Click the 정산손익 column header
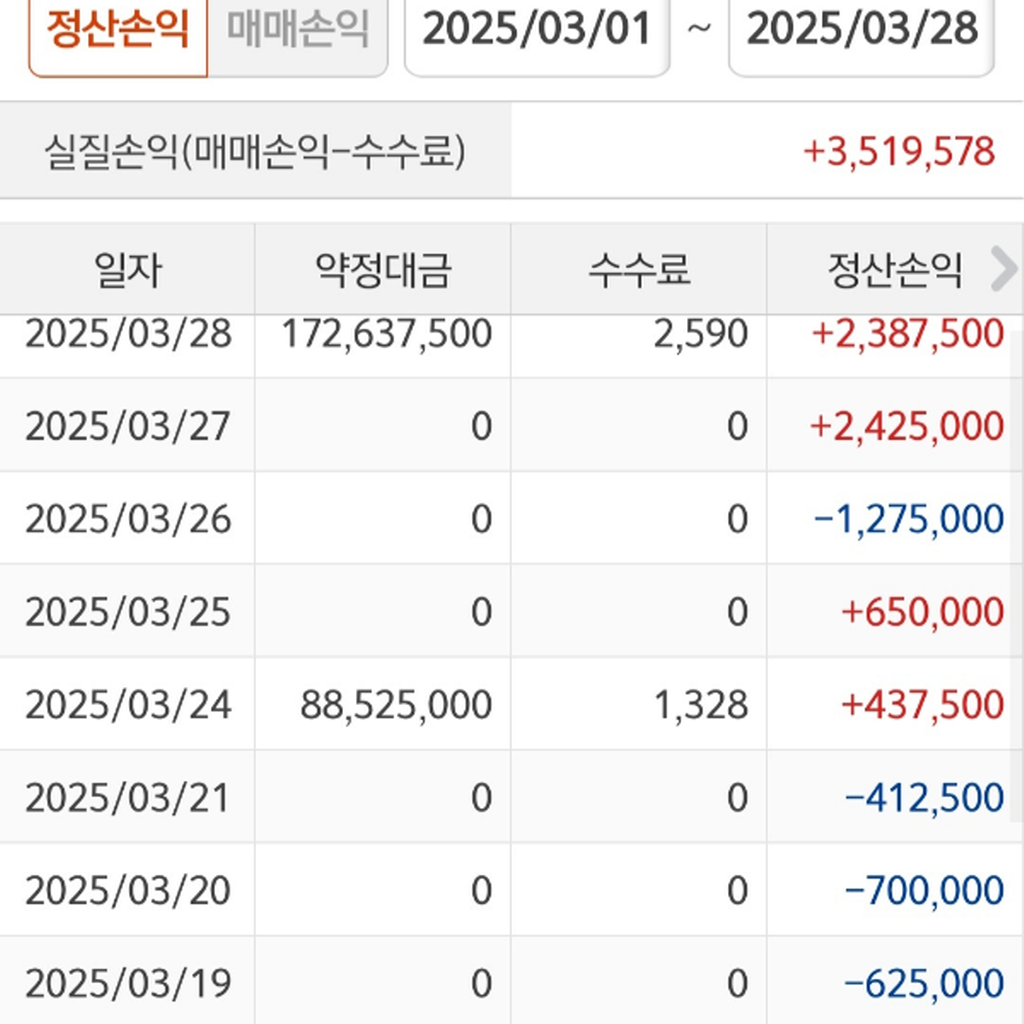Viewport: 1024px width, 1024px height. pyautogui.click(x=894, y=269)
